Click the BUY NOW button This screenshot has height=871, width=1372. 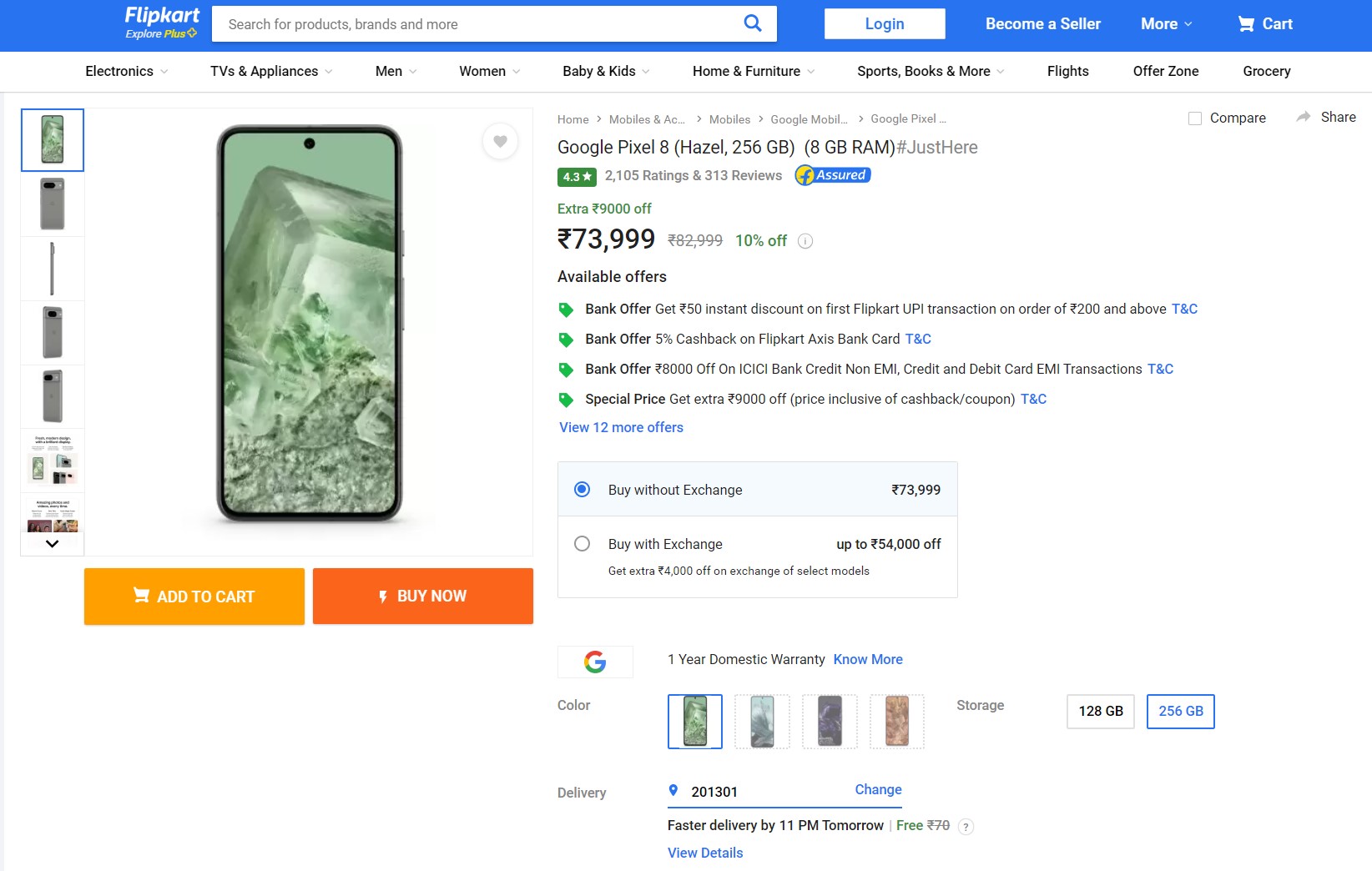422,596
